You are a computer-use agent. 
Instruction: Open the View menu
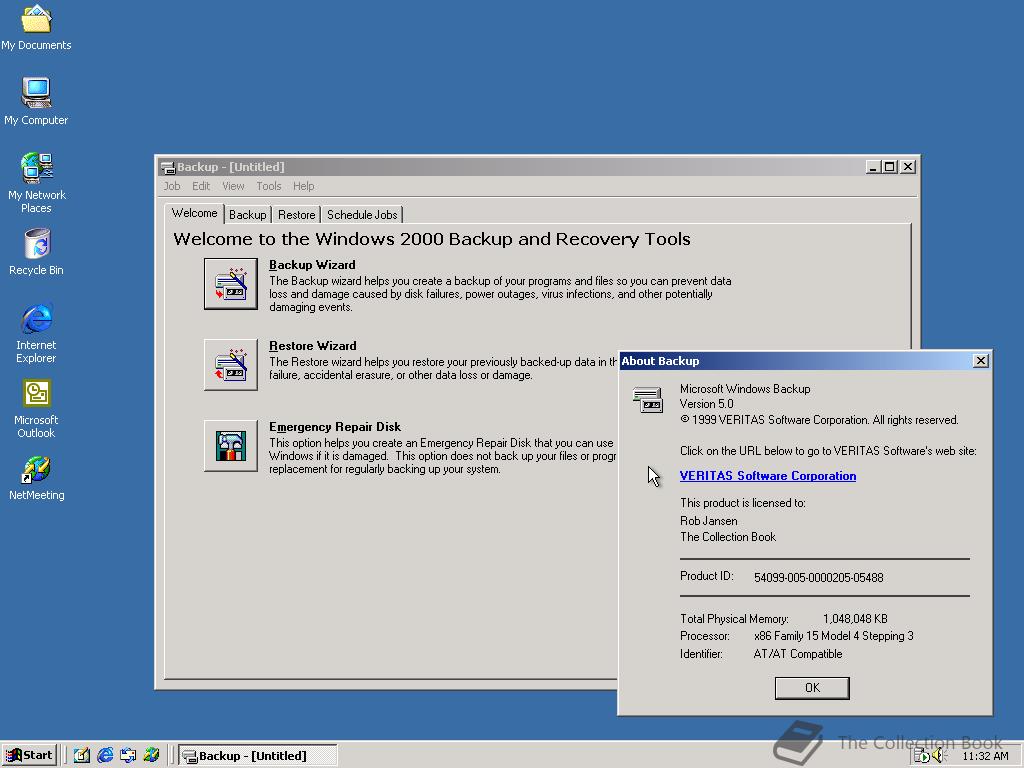tap(233, 186)
